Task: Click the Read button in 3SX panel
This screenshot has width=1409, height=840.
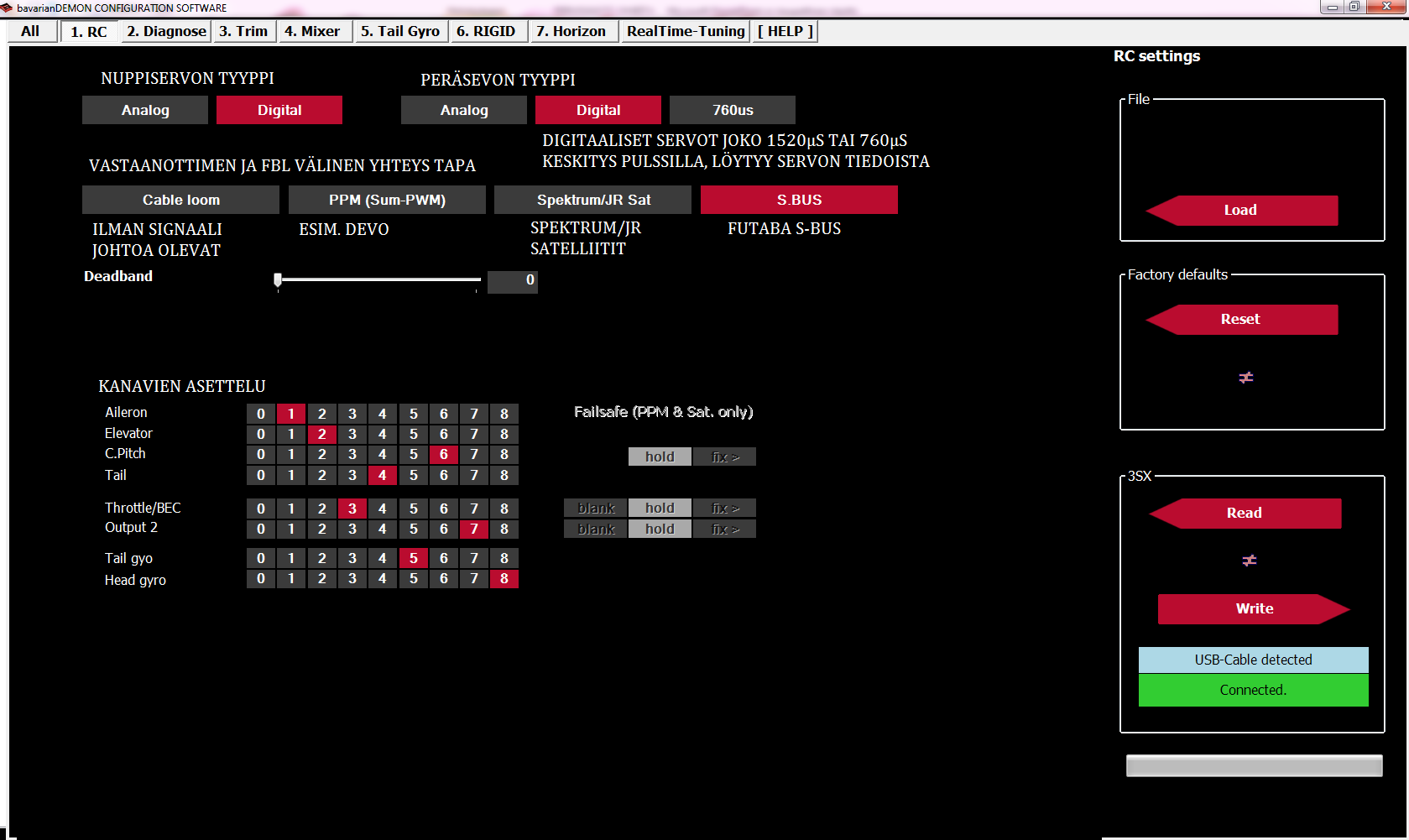Action: click(x=1245, y=514)
